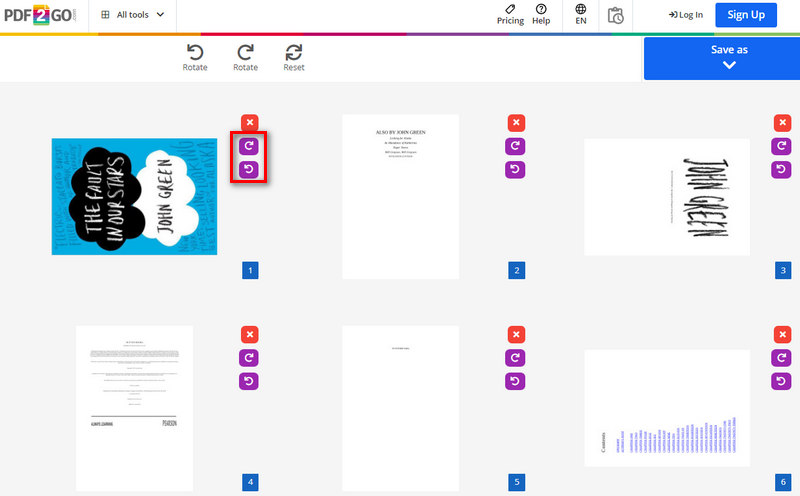Rotate all pages counterclockwise in toolbar
The image size is (800, 496).
point(195,58)
